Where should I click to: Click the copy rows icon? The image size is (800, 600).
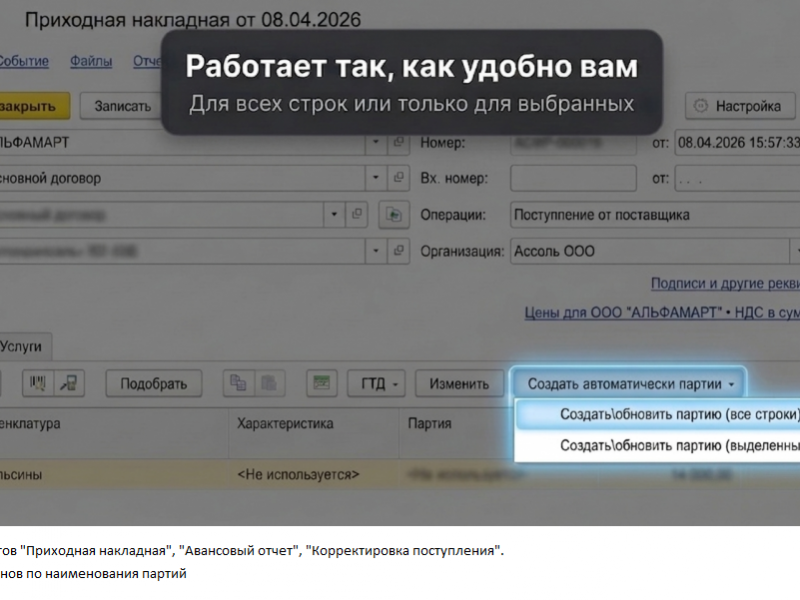click(x=238, y=383)
